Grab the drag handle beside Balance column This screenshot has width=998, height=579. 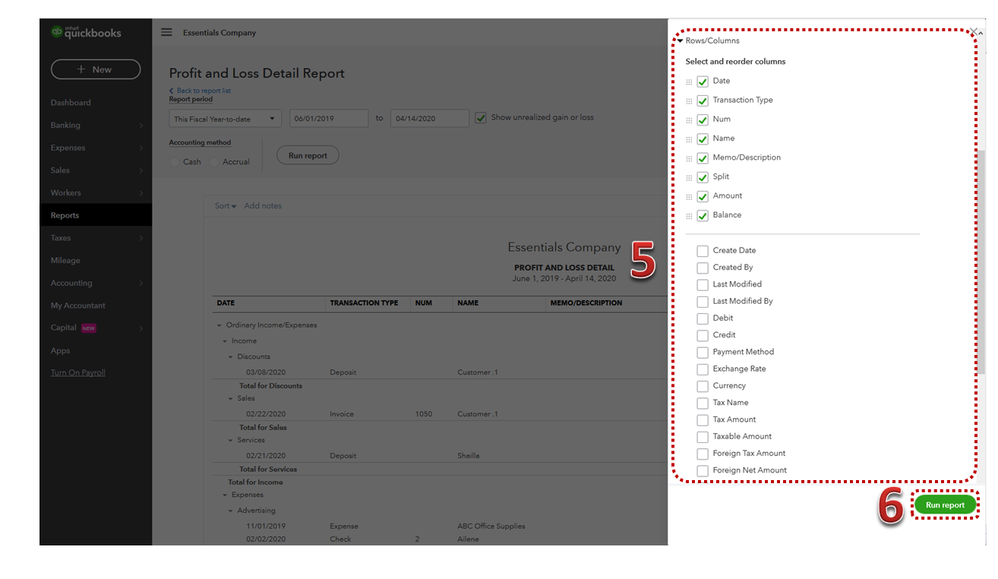click(689, 216)
